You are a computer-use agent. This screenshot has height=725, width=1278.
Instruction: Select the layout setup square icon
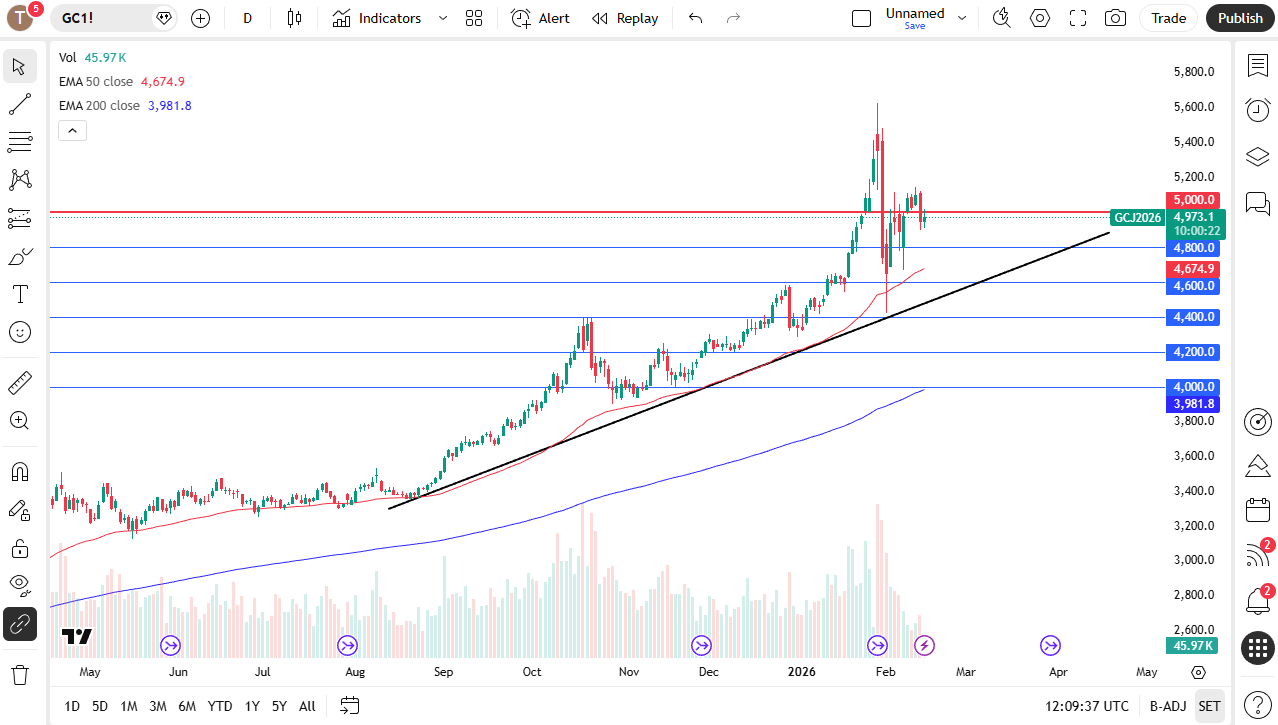tap(861, 18)
